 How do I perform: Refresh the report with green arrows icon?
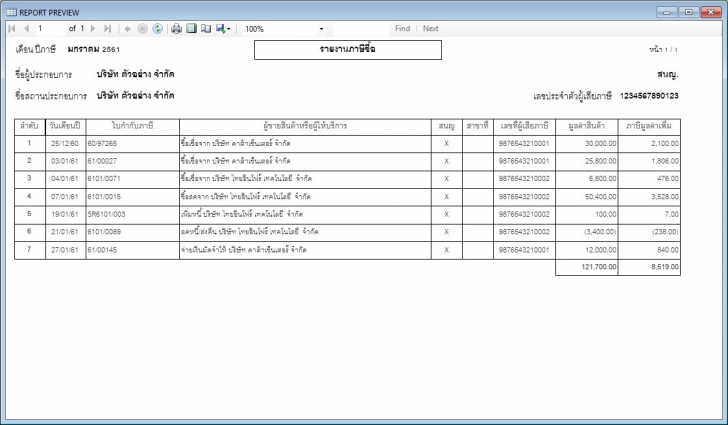click(x=158, y=29)
